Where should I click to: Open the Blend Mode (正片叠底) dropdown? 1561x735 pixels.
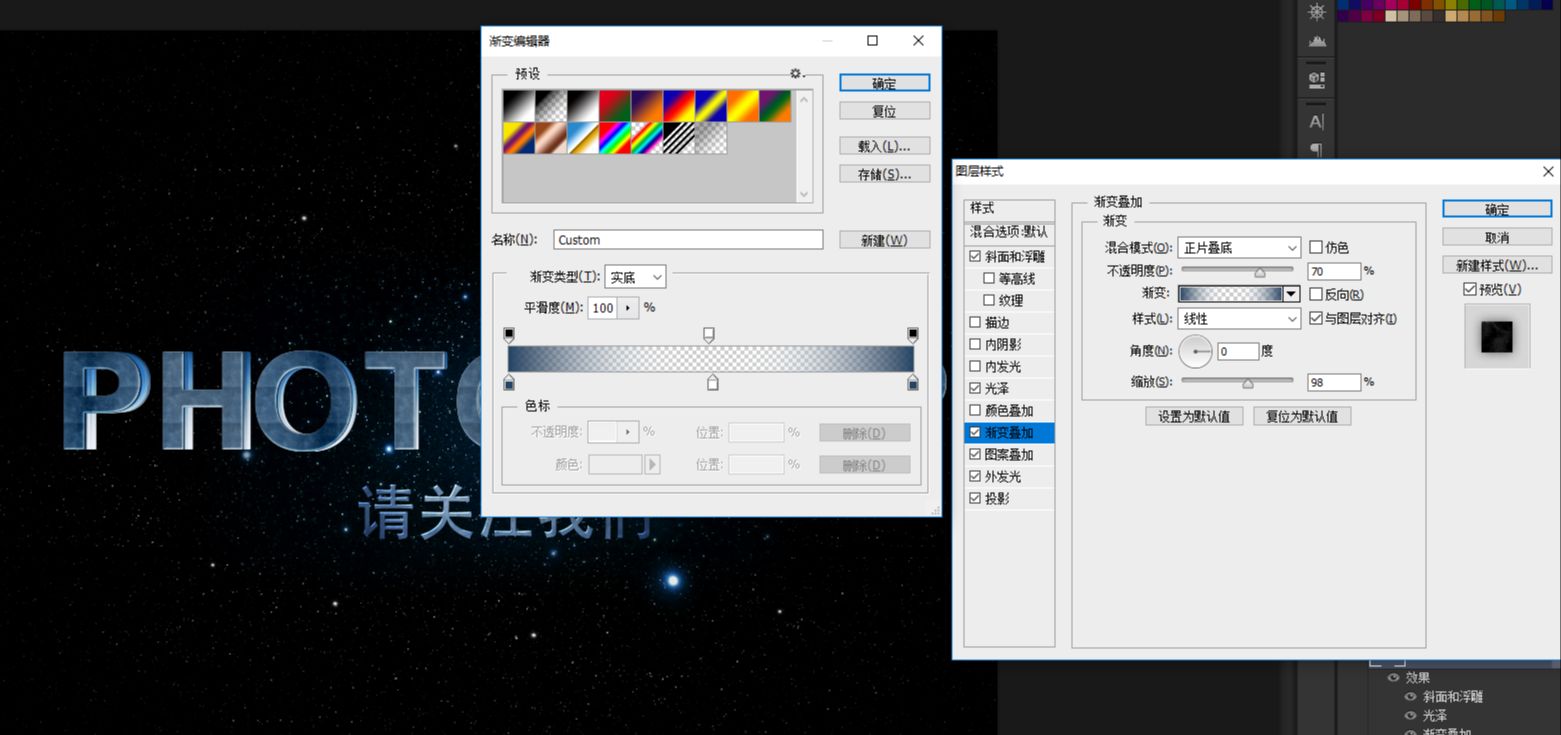point(1239,247)
